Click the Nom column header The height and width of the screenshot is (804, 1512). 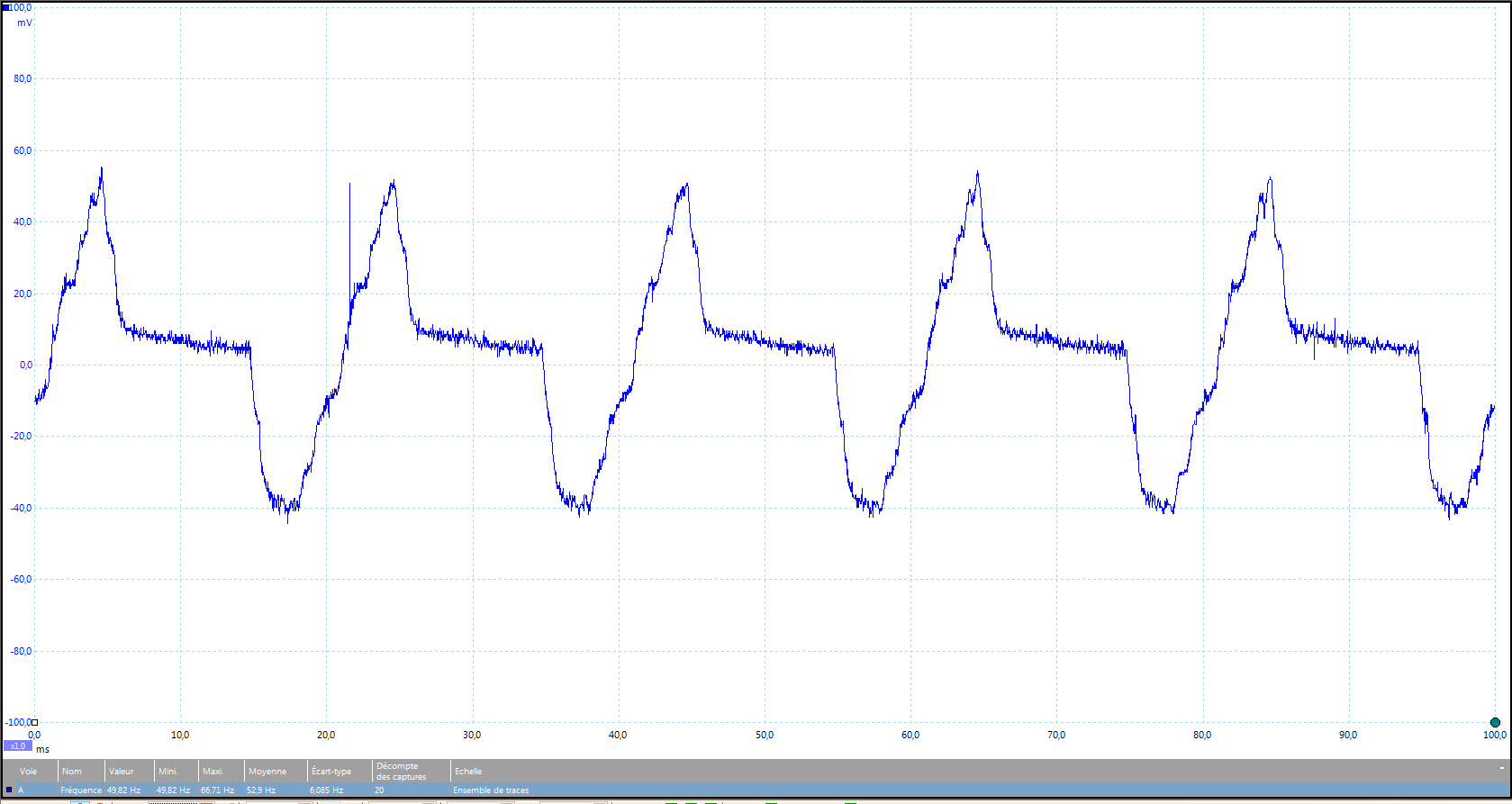(x=72, y=772)
